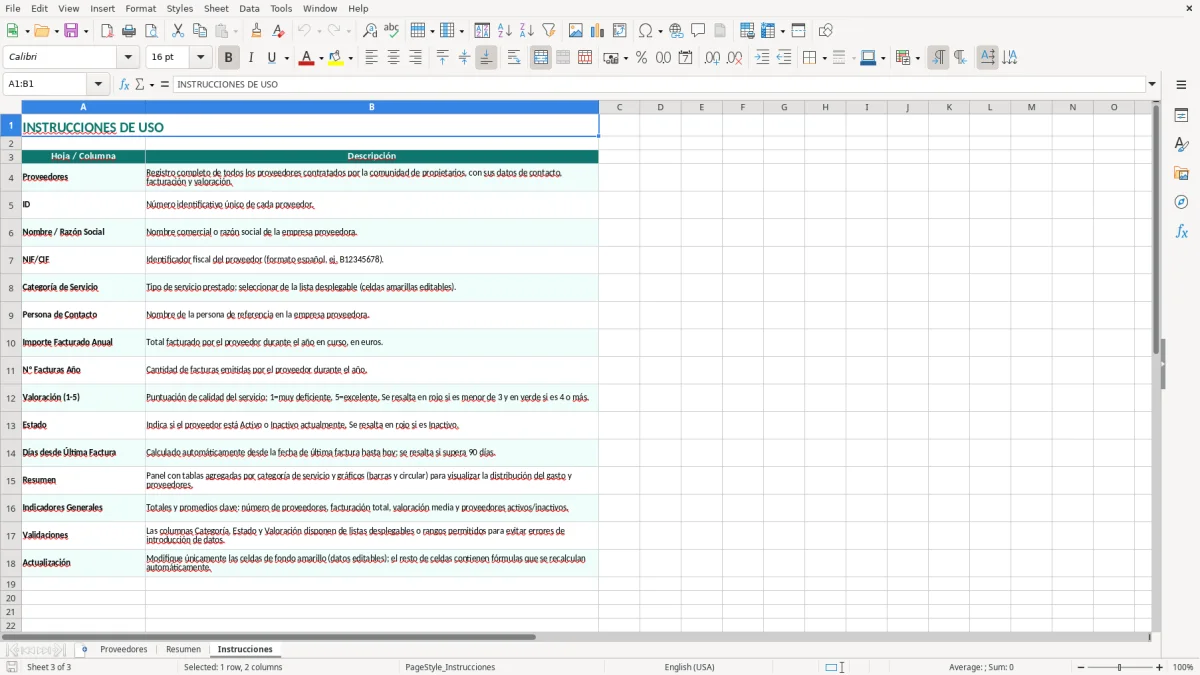
Task: Toggle Wrap Text button
Action: coord(514,58)
